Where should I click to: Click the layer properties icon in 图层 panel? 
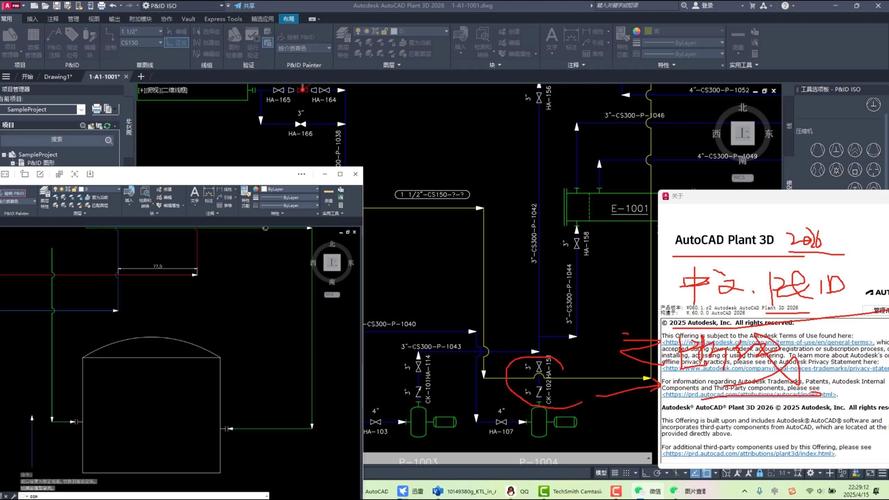pyautogui.click(x=344, y=34)
